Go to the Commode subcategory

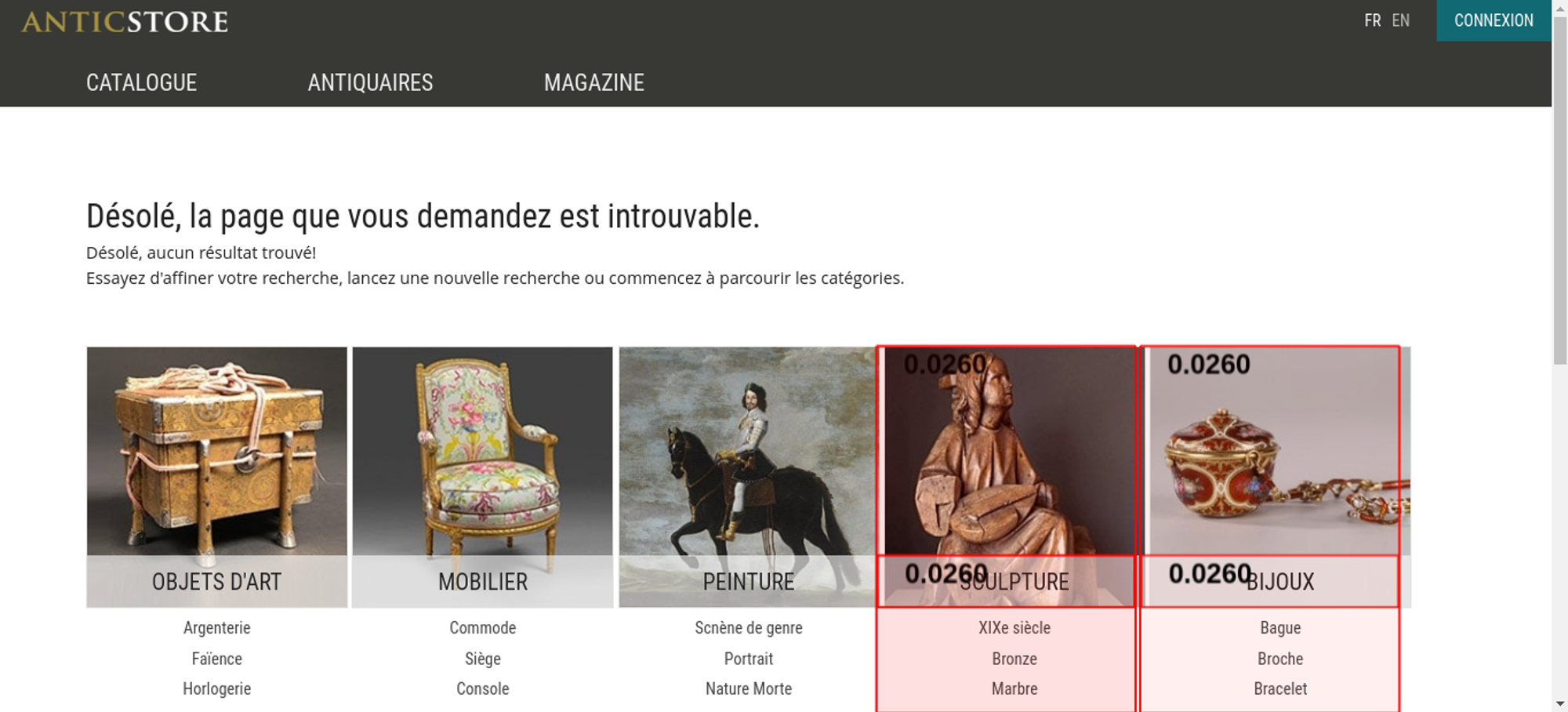[x=483, y=628]
